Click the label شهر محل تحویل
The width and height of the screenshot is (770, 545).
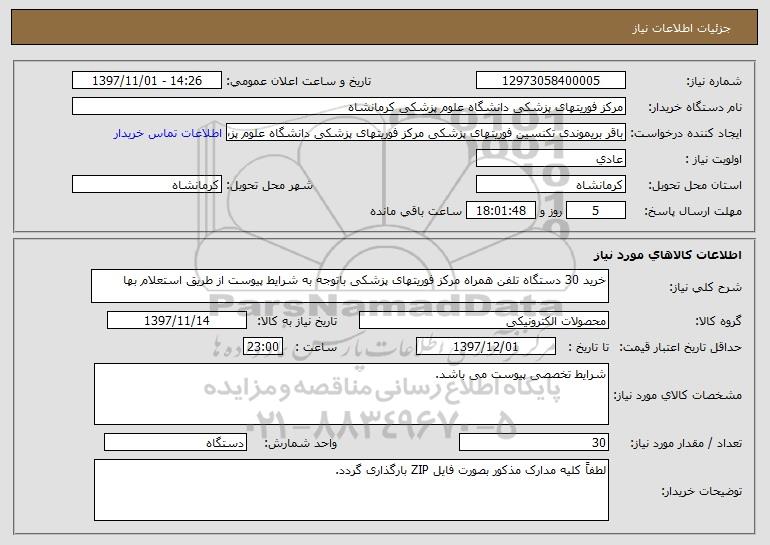pos(270,185)
